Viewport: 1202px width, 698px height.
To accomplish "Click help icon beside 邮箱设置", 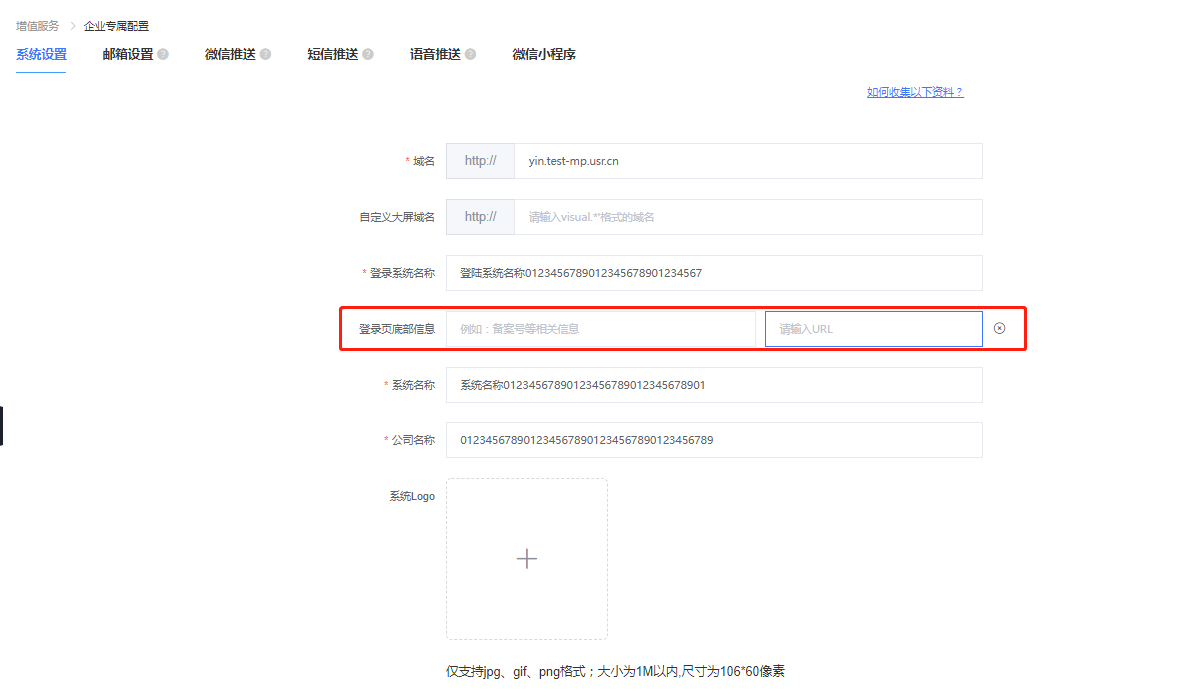I will point(163,54).
